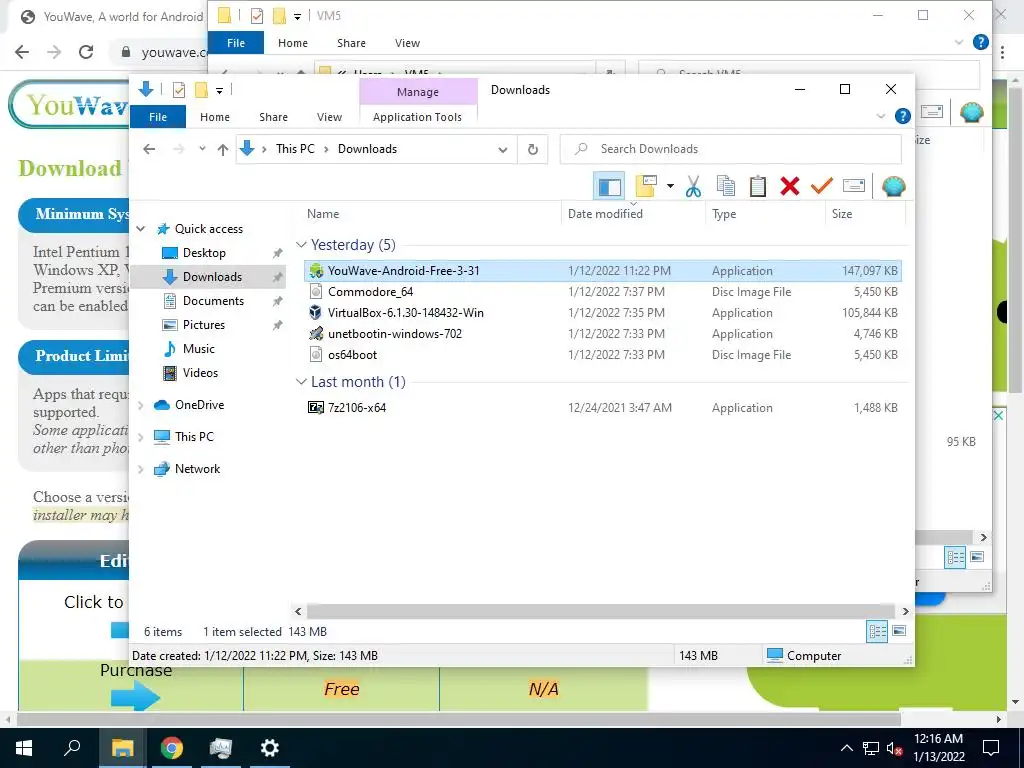Switch VM5 window to large thumbnails view toggle

977,556
